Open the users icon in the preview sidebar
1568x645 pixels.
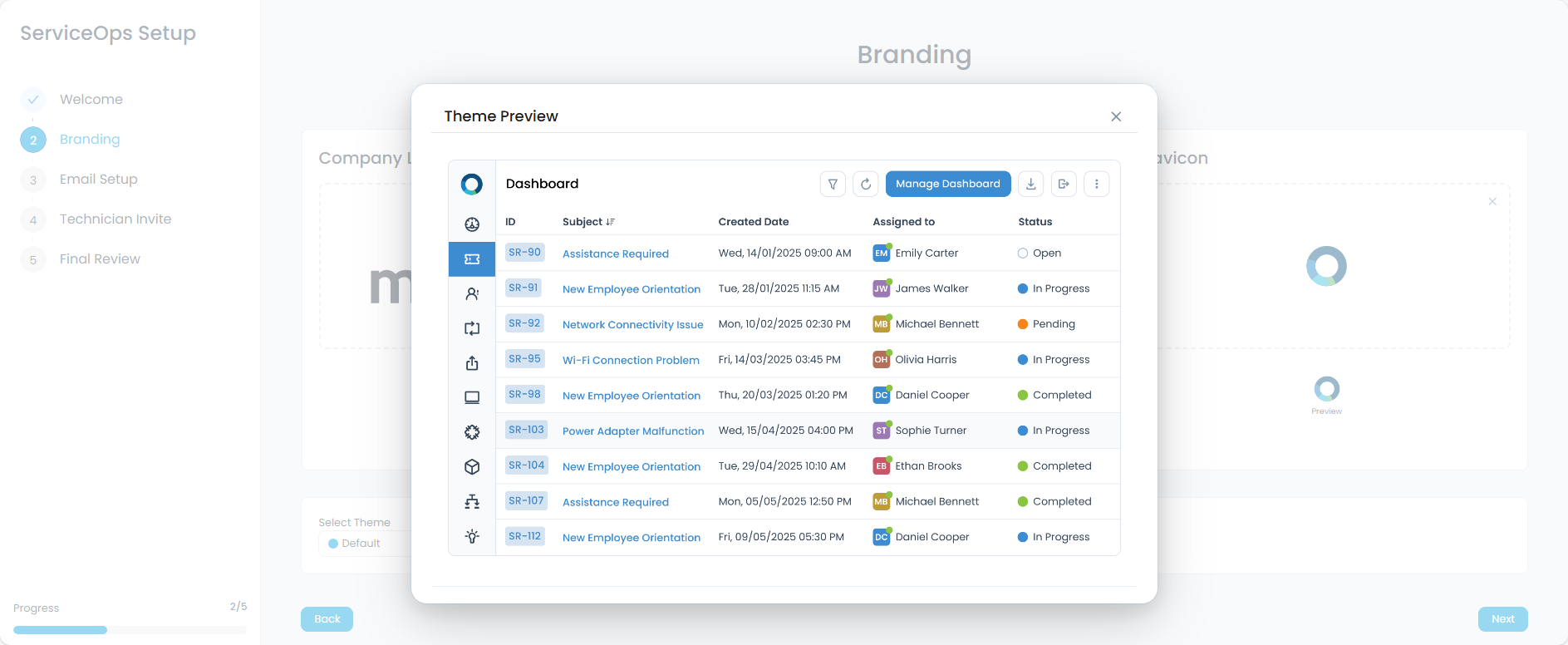tap(472, 294)
